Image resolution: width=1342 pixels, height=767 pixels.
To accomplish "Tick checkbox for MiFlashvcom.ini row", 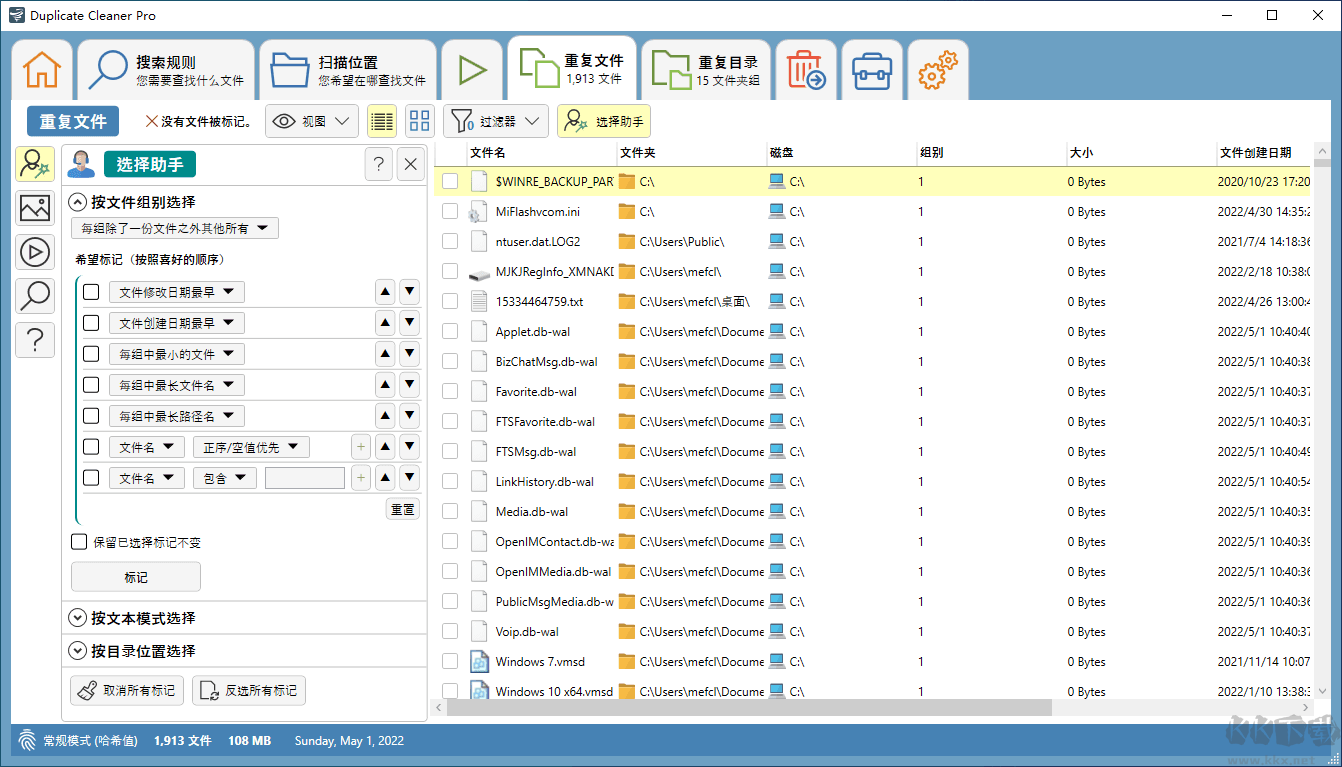I will (450, 212).
